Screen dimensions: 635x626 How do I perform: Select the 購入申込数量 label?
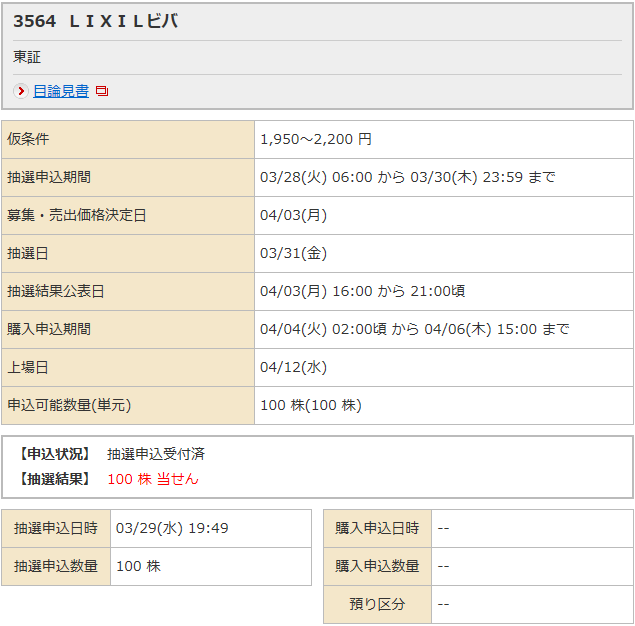point(377,566)
